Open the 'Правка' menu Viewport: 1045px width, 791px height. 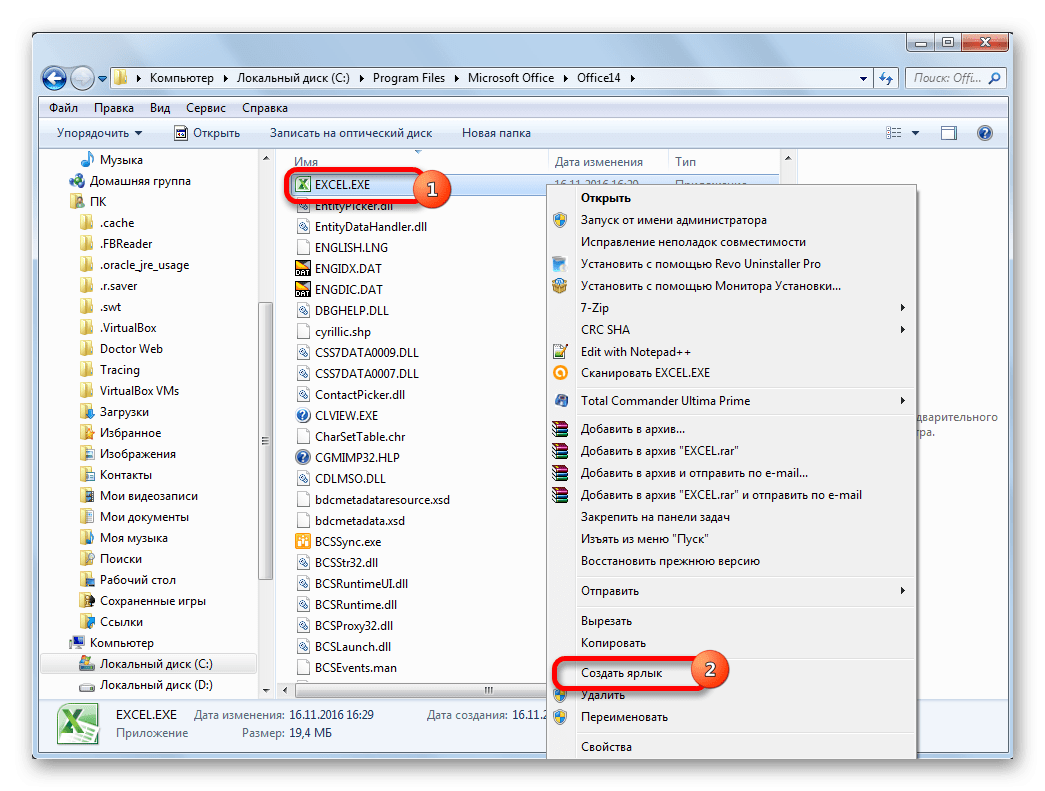113,107
